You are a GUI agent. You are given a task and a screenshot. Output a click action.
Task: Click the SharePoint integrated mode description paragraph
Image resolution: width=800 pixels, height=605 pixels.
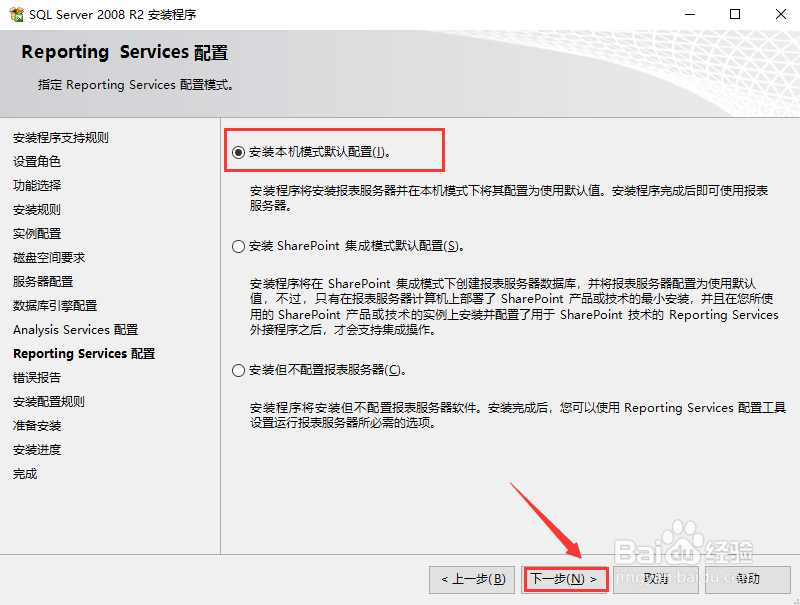pyautogui.click(x=514, y=307)
